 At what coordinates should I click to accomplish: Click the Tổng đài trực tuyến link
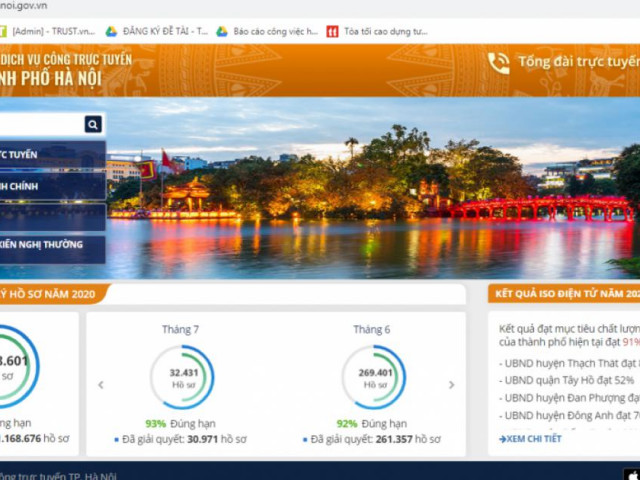point(577,63)
